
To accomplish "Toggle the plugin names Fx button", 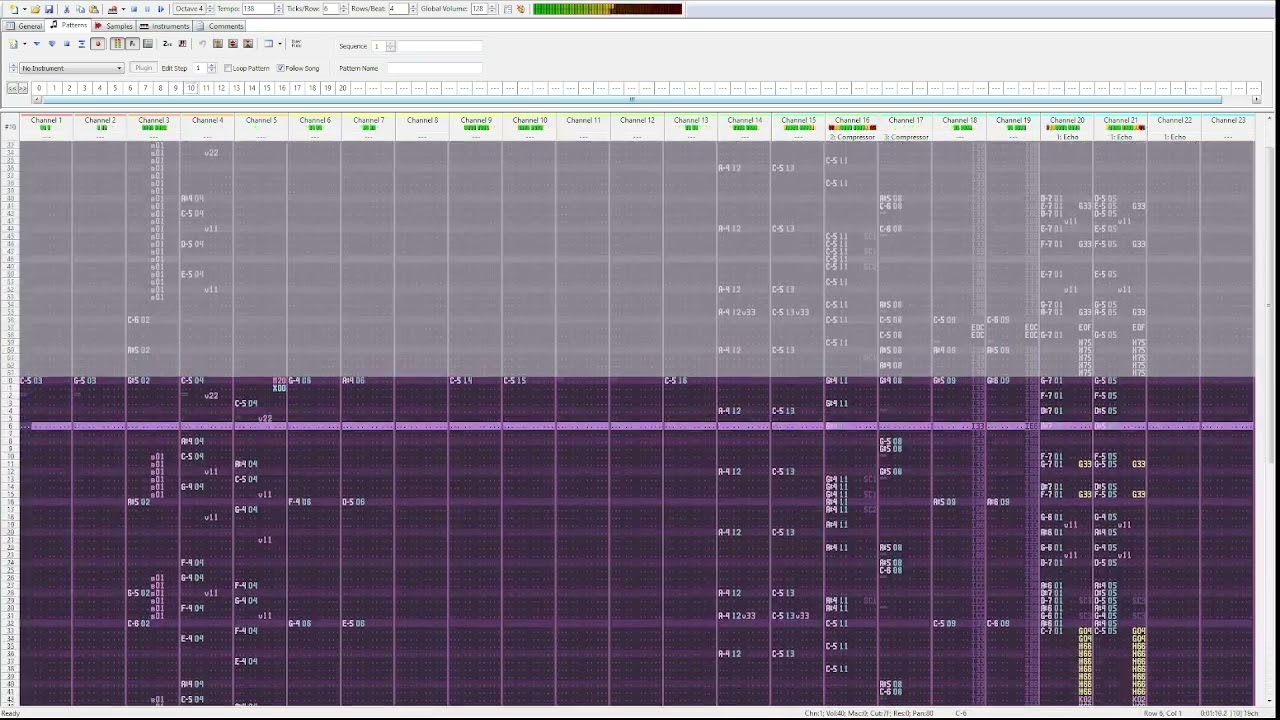I will 132,44.
